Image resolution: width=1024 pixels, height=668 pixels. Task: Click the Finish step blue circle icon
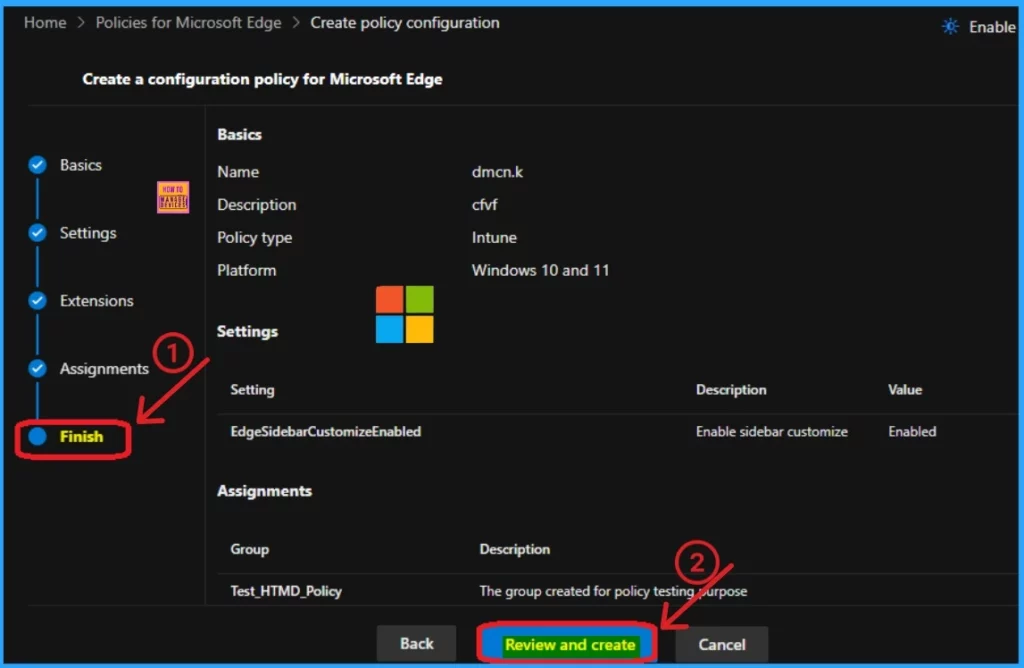click(x=37, y=436)
